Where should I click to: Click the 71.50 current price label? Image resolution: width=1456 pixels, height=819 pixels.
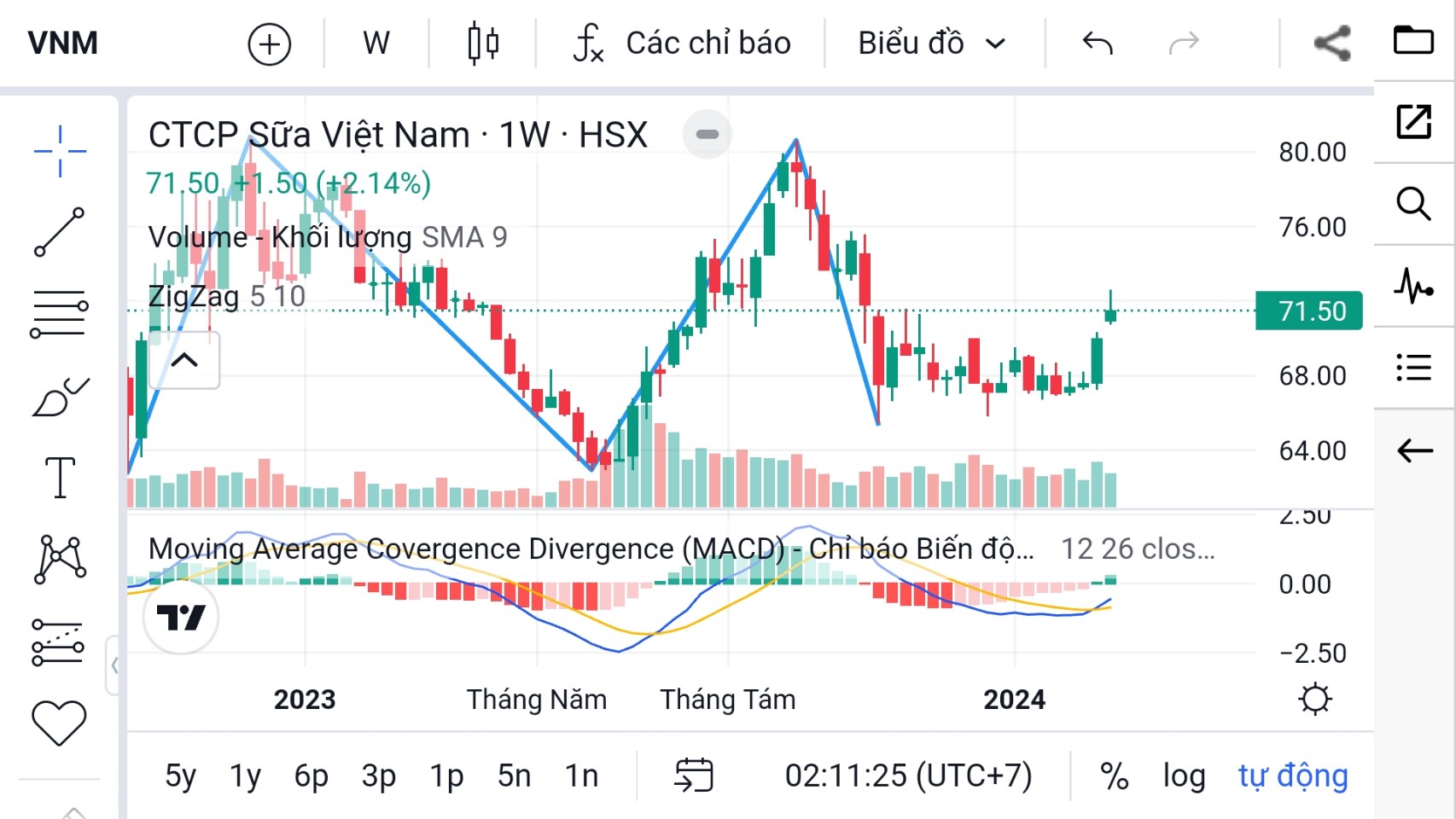1309,311
